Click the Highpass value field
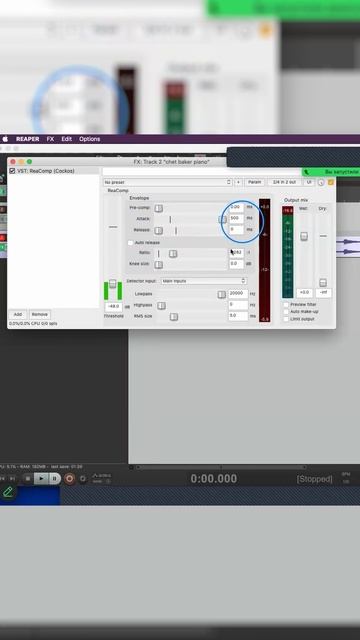The height and width of the screenshot is (640, 360). pyautogui.click(x=238, y=305)
